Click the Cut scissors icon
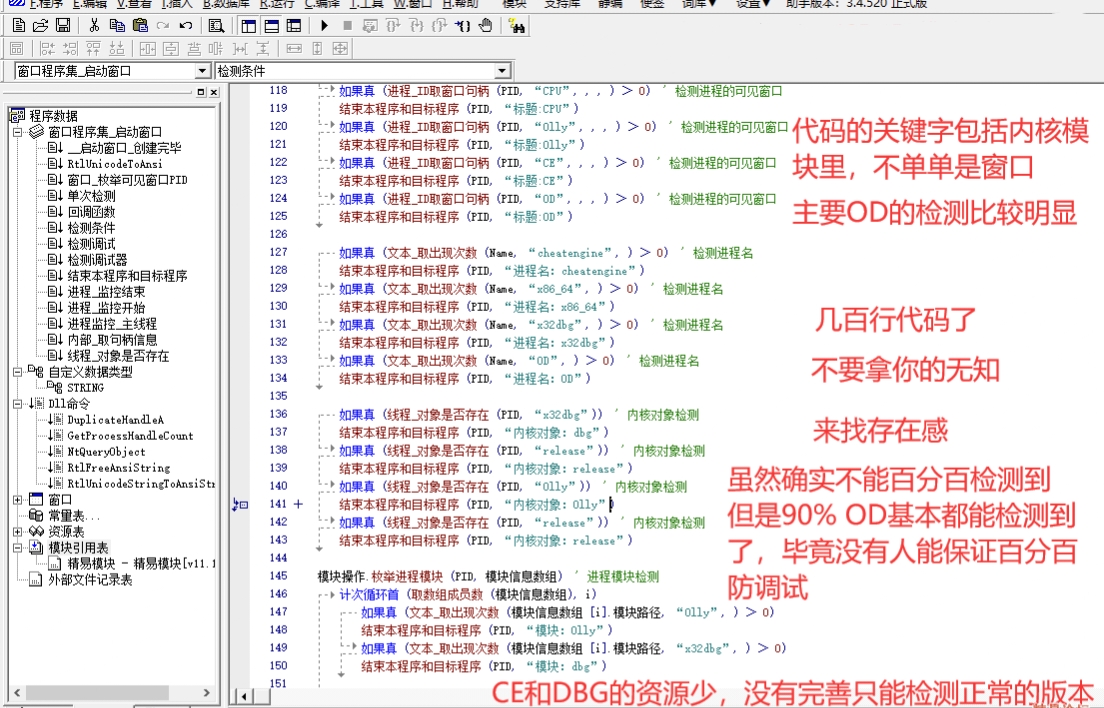1104x708 pixels. (94, 26)
